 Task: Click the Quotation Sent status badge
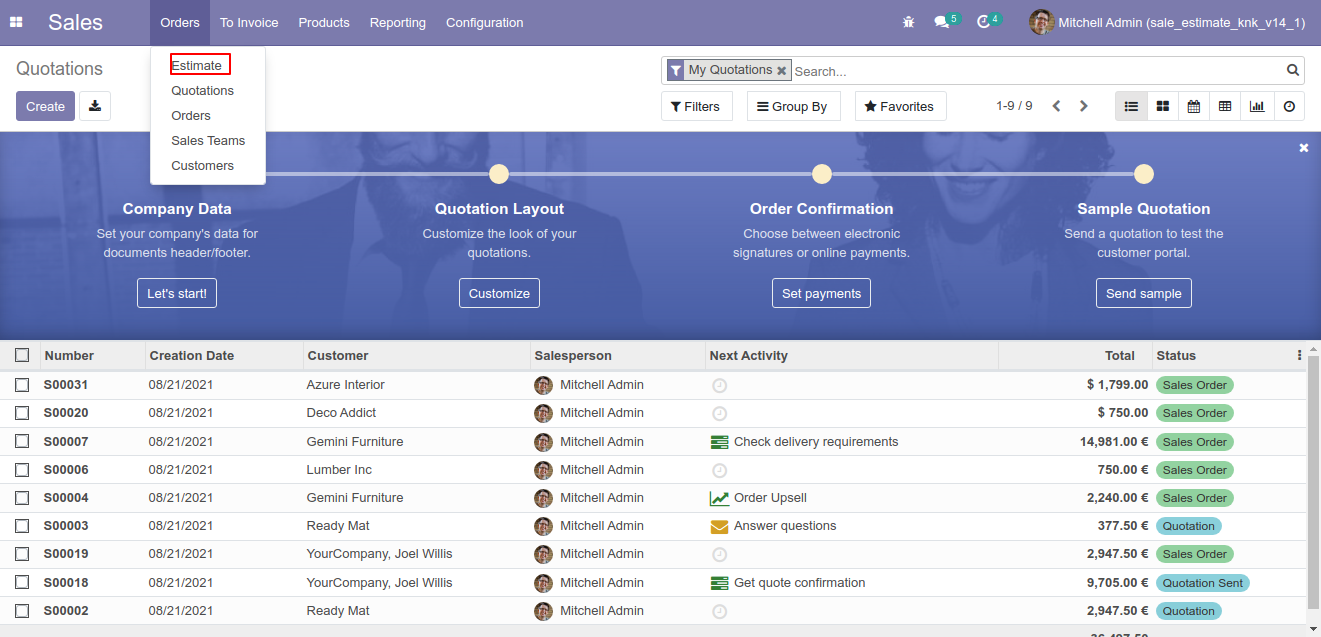pos(1203,583)
